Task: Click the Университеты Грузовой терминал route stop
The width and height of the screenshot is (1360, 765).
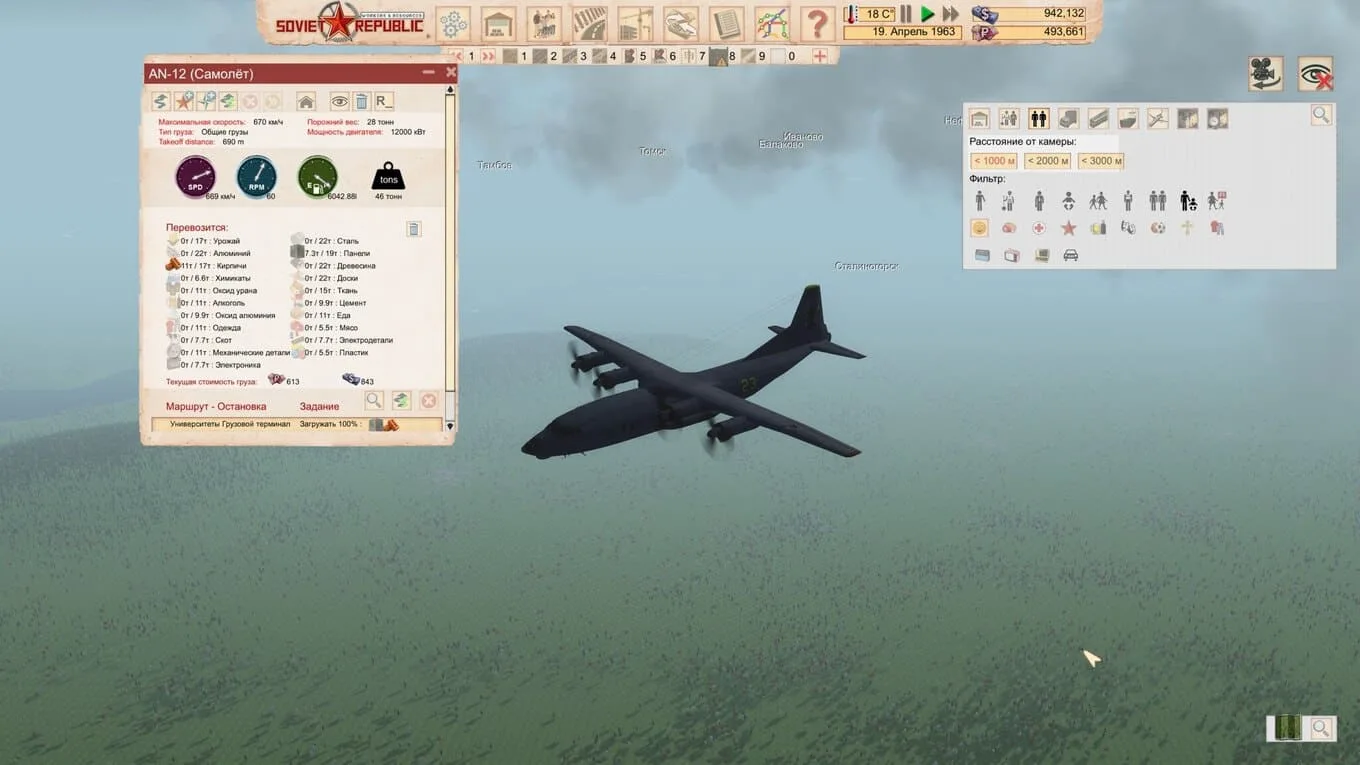Action: (x=230, y=424)
